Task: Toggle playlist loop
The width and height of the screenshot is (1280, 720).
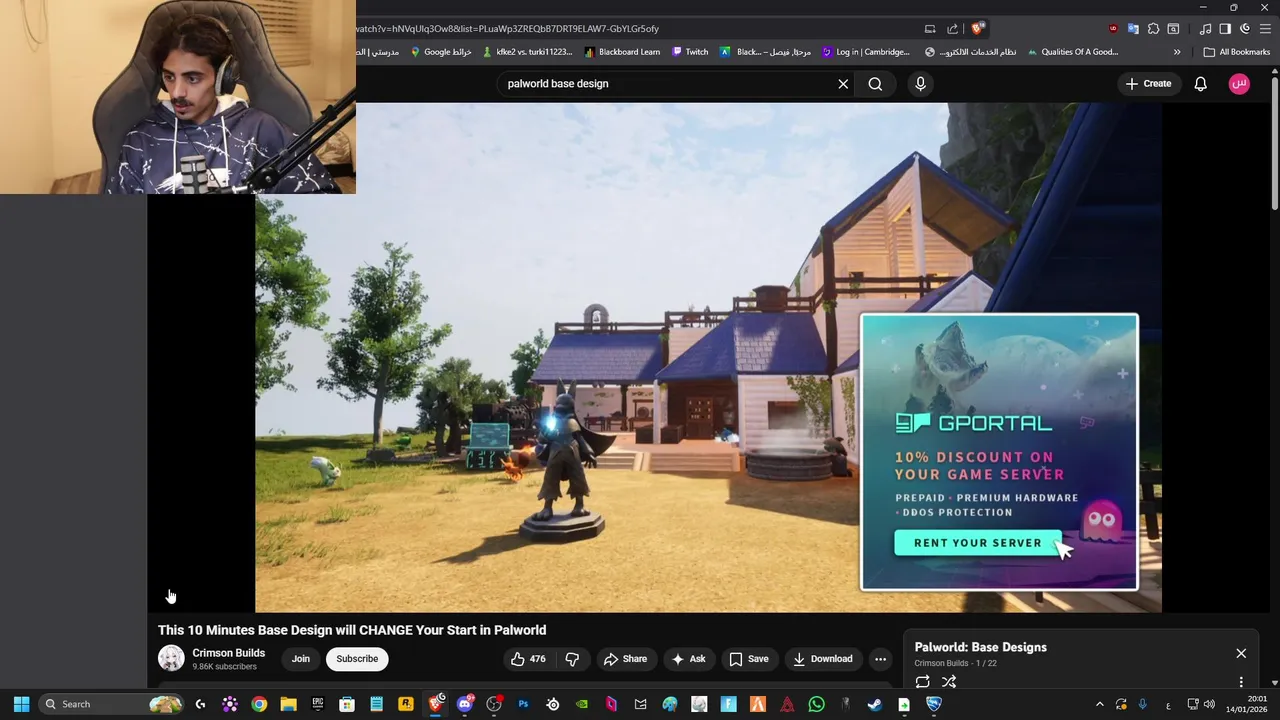Action: 922,682
